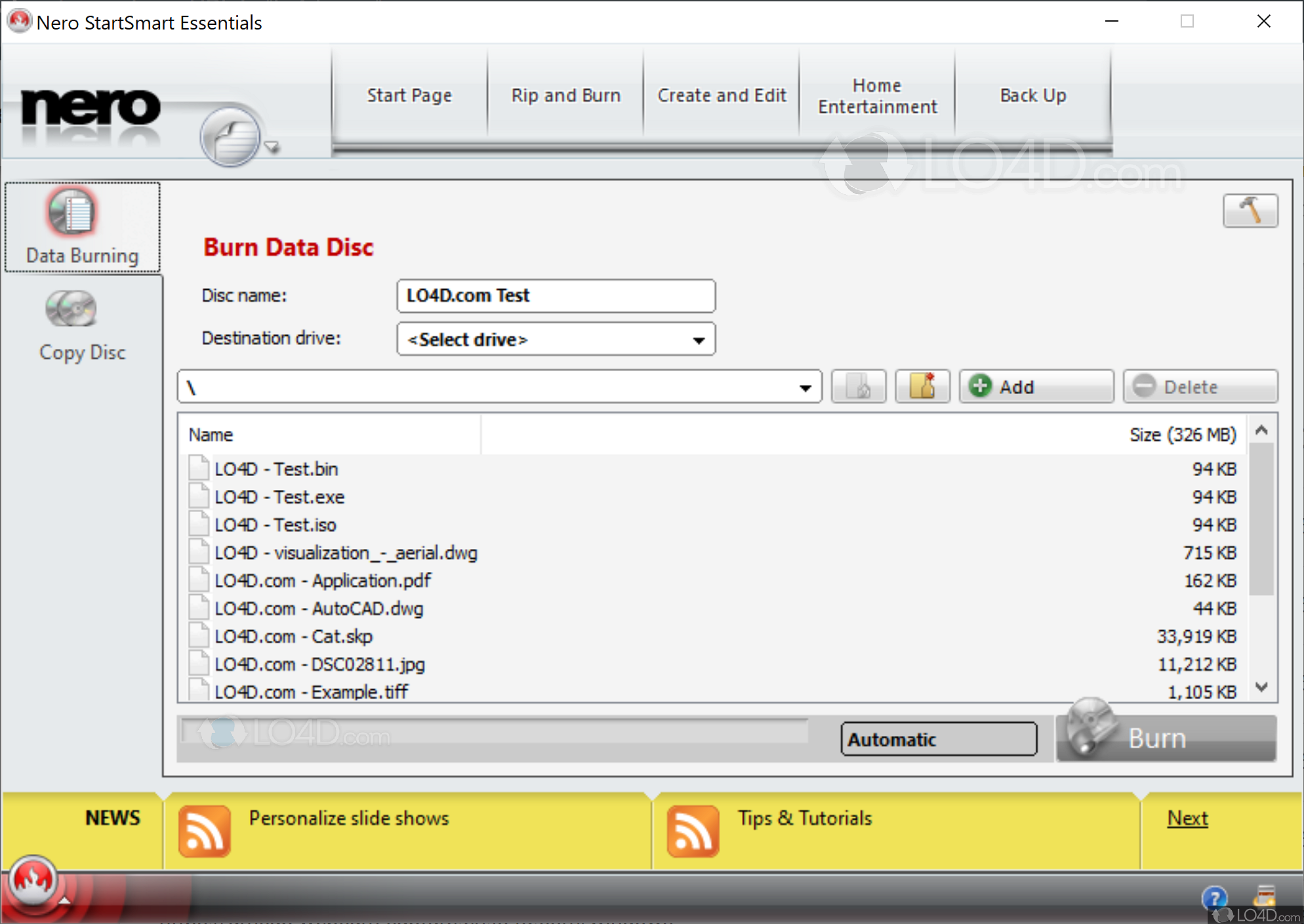Click the file list scroll up arrow

[1261, 430]
